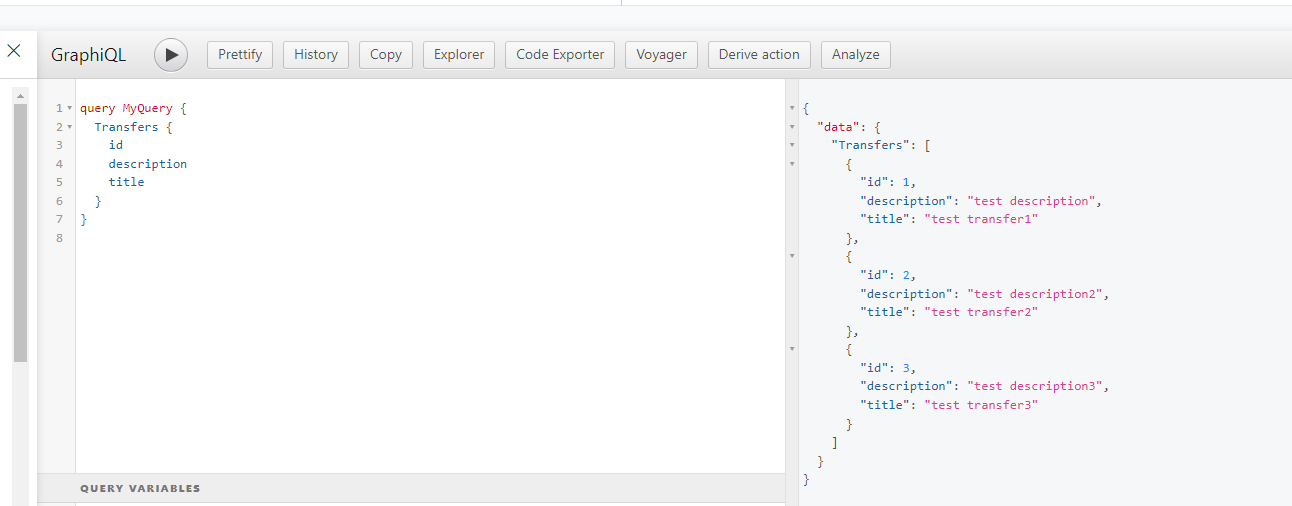Expand the Query Variables panel
1292x506 pixels.
click(140, 488)
